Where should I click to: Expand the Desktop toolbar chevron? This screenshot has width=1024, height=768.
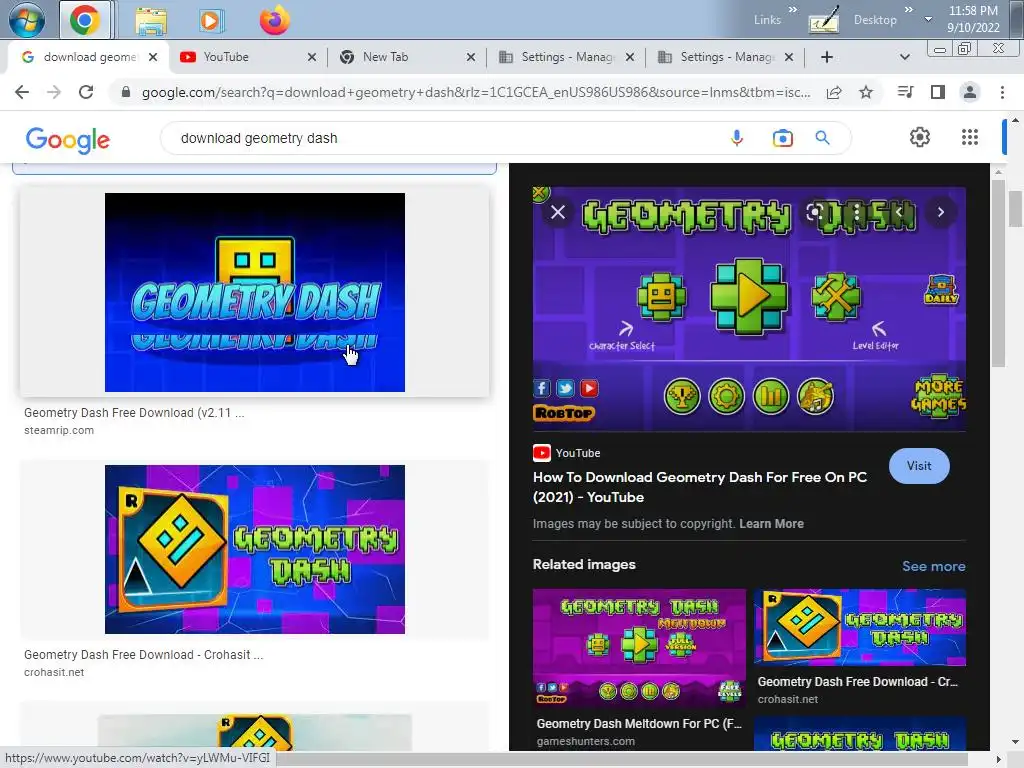click(x=908, y=10)
